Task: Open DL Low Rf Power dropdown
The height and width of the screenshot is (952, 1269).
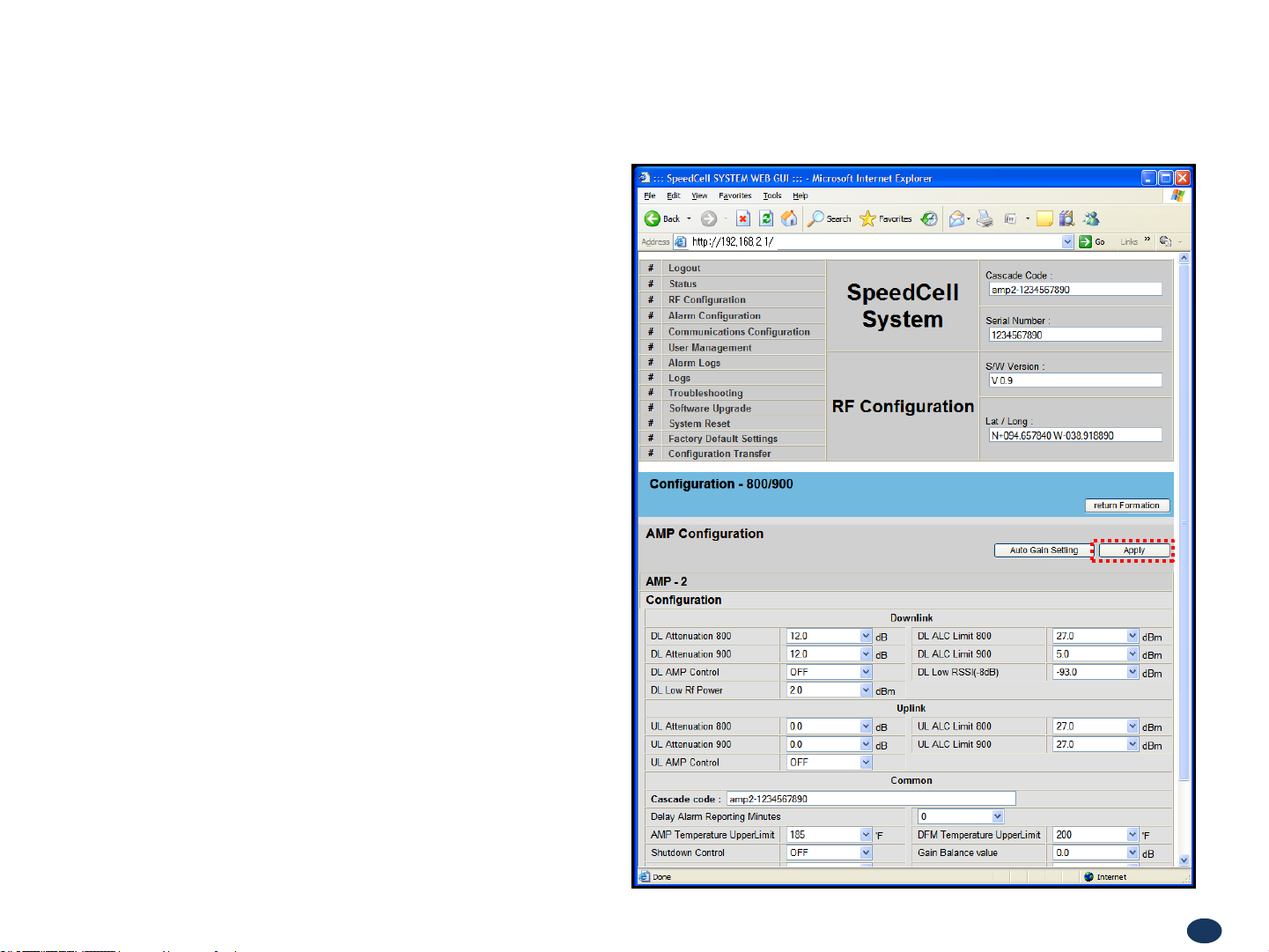Action: point(866,690)
